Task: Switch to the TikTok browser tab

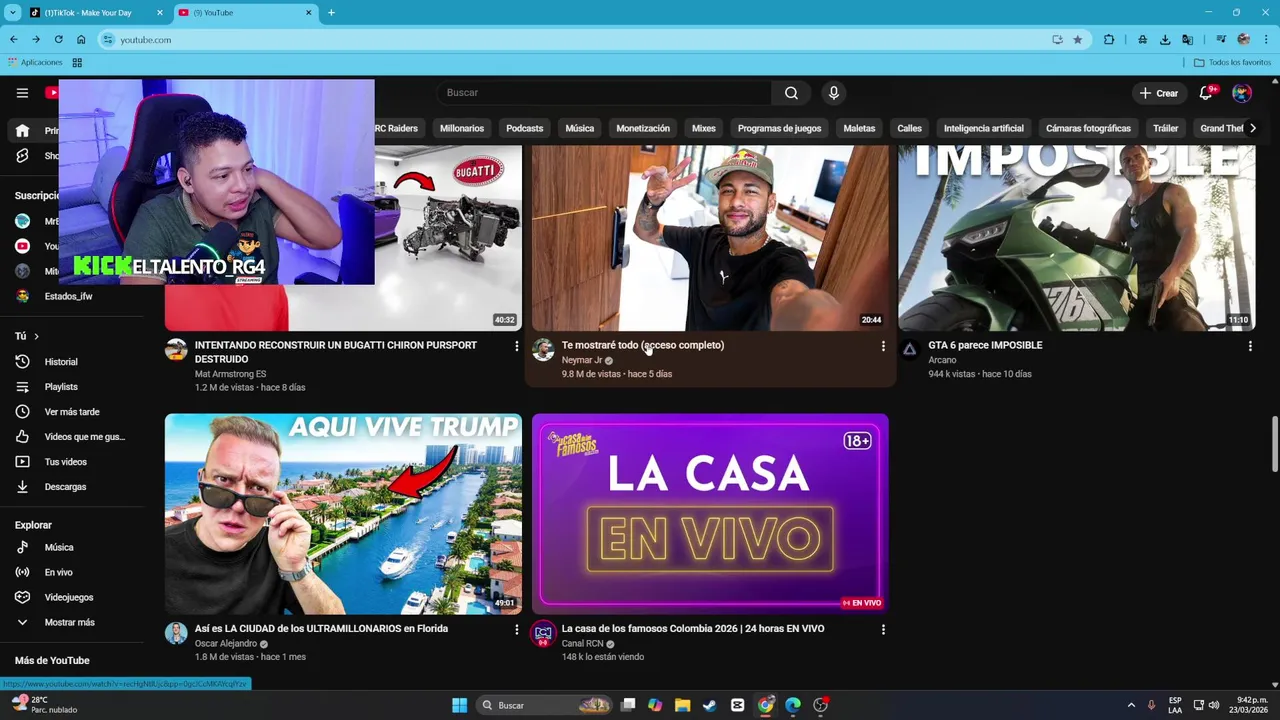Action: coord(95,13)
